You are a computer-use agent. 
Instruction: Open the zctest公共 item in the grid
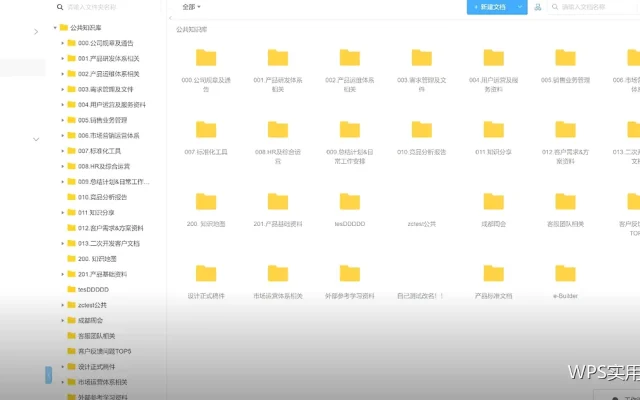pyautogui.click(x=422, y=224)
